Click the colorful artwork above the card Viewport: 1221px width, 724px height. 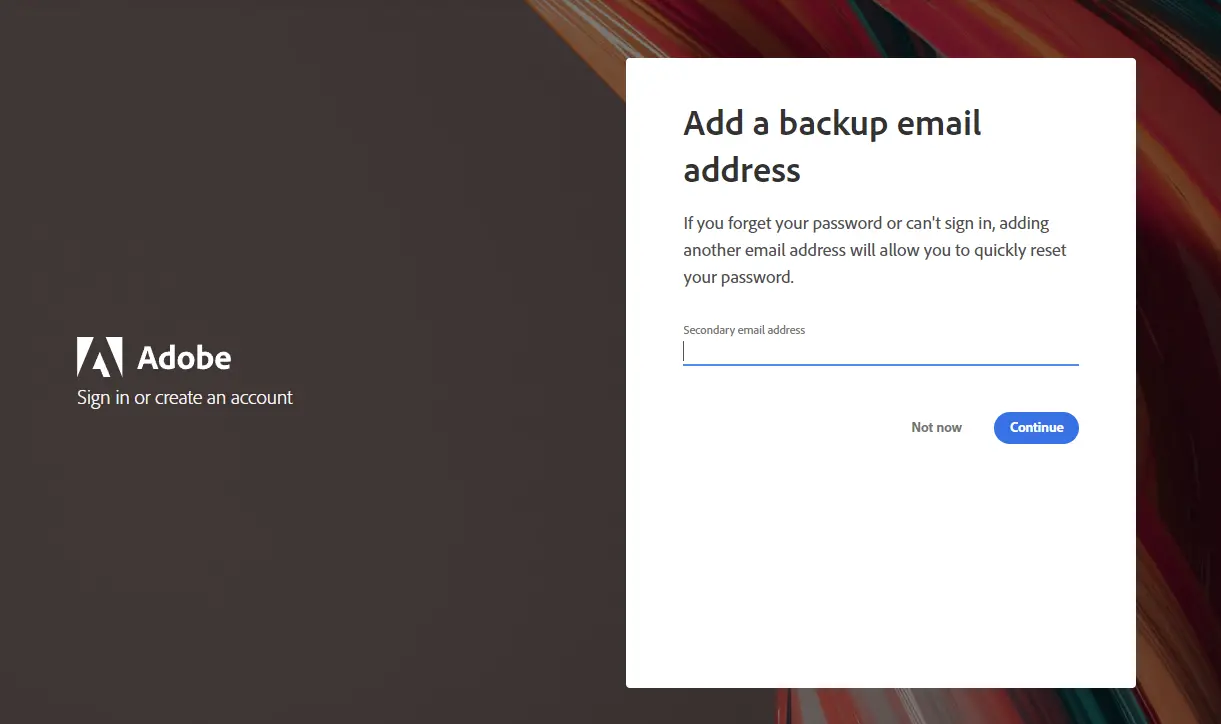880,28
